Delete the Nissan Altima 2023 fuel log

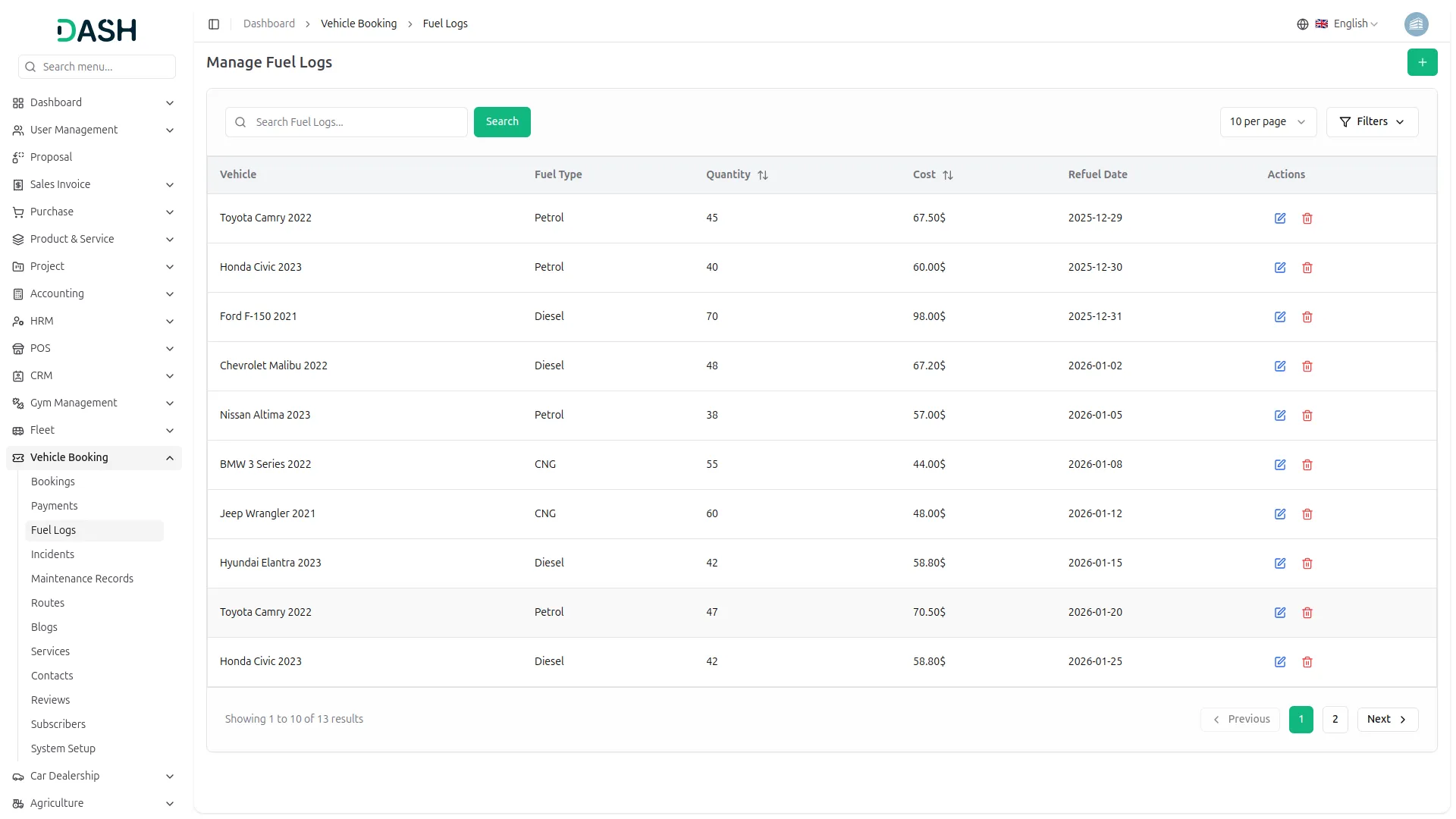click(x=1307, y=416)
